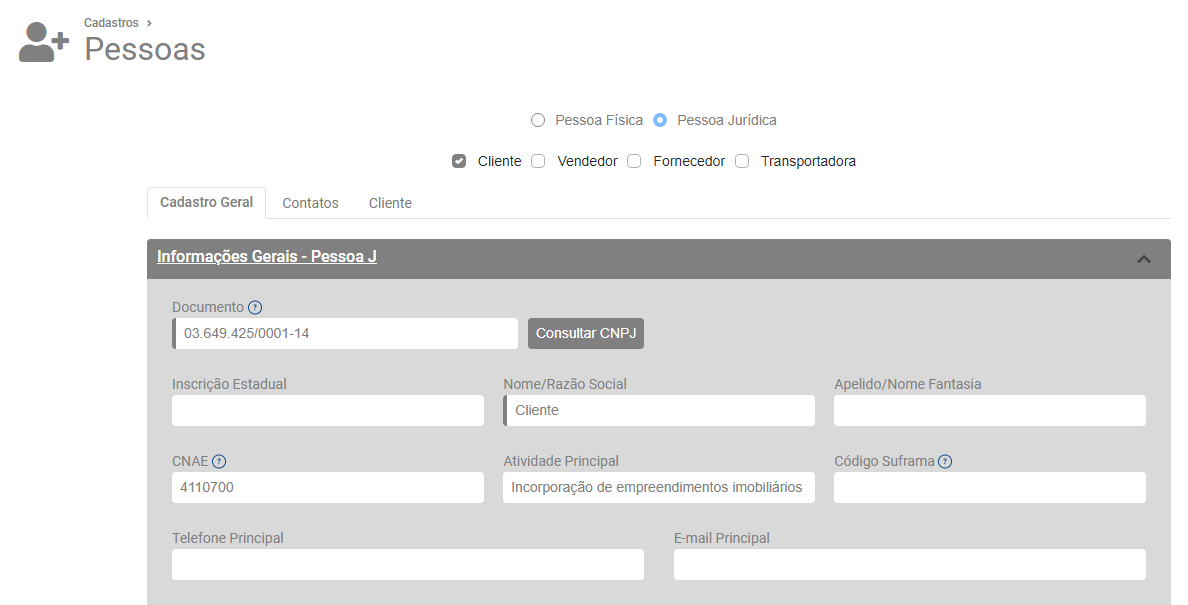Click the Informações Gerais - Pessoa J heading link

pyautogui.click(x=266, y=257)
